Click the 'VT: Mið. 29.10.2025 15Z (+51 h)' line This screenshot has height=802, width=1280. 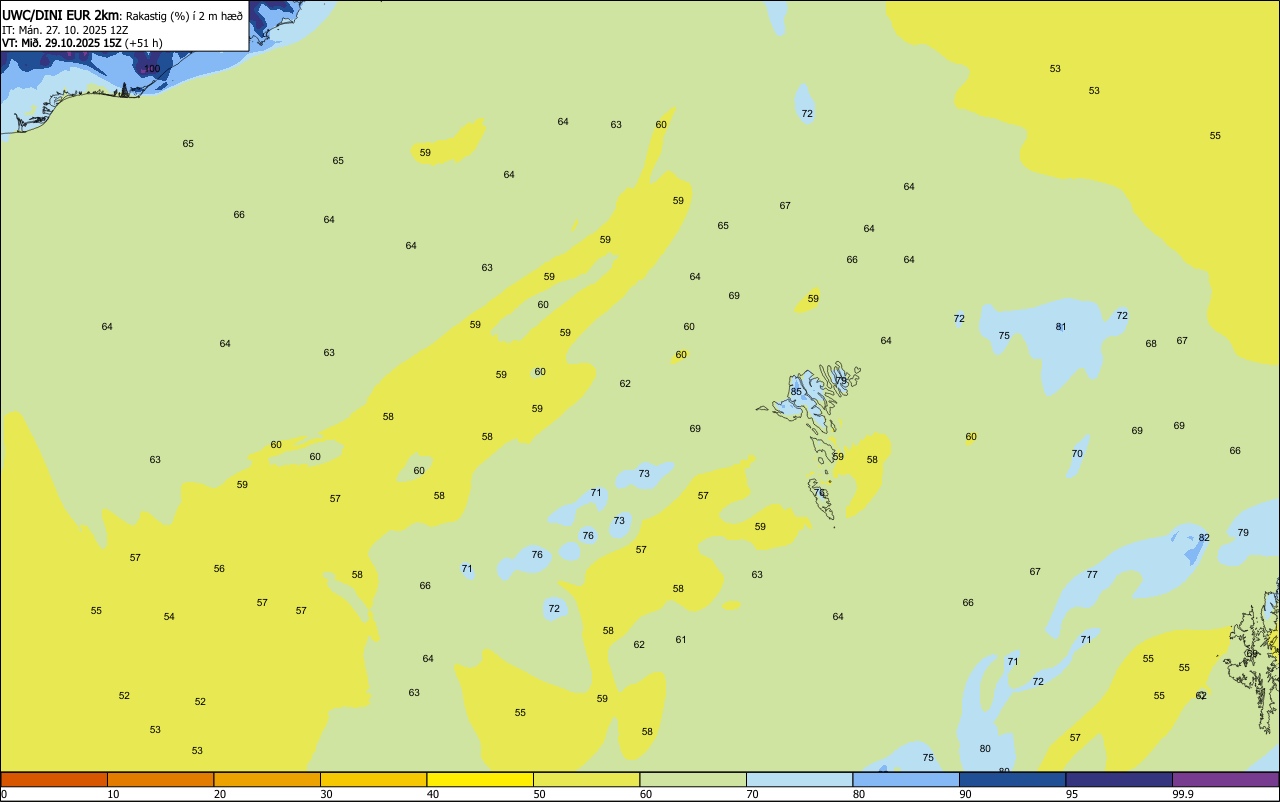(82, 43)
